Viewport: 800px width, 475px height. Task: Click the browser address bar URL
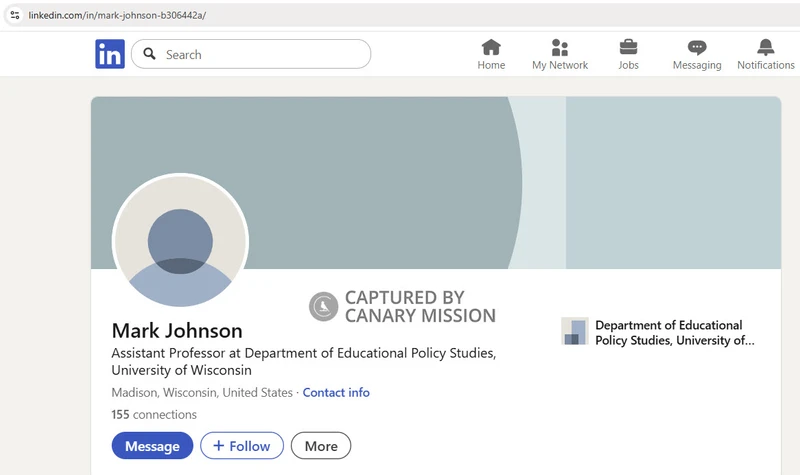[x=117, y=15]
